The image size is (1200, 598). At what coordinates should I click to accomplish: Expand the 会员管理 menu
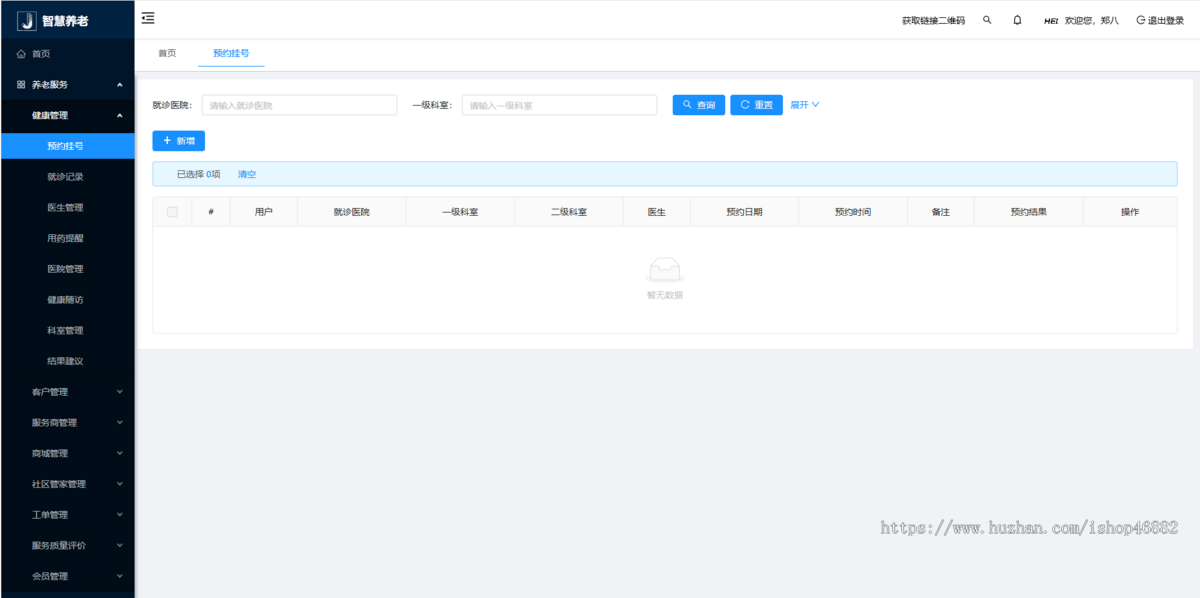coord(67,577)
